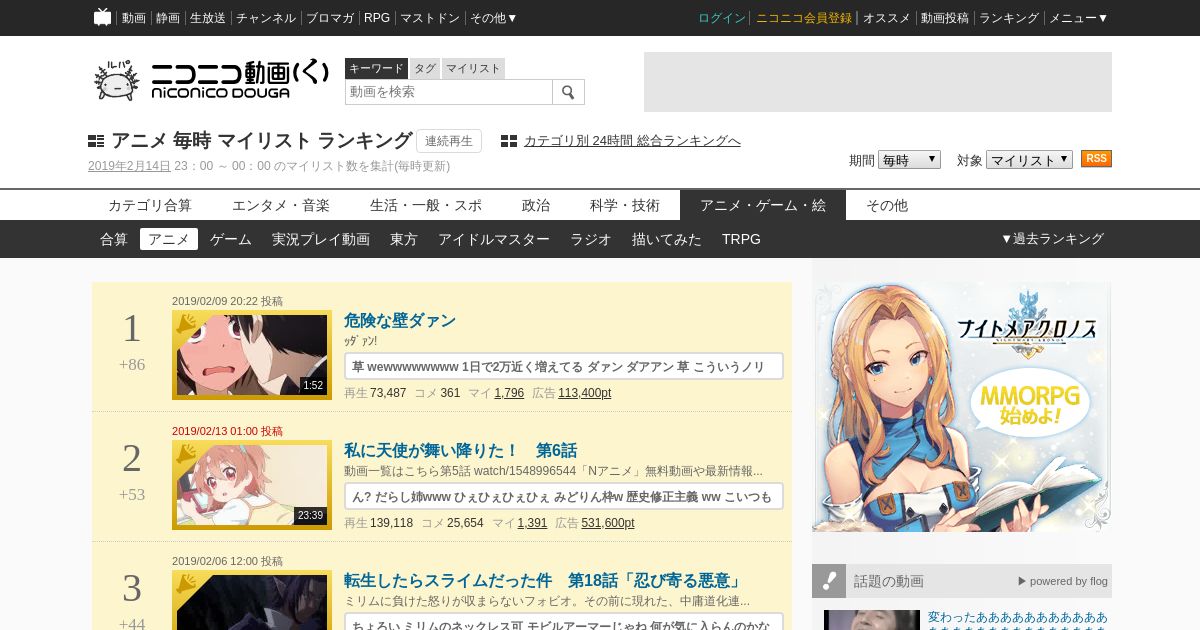Click the 113,400pt 広告 link
Image resolution: width=1200 pixels, height=630 pixels.
pyautogui.click(x=584, y=393)
